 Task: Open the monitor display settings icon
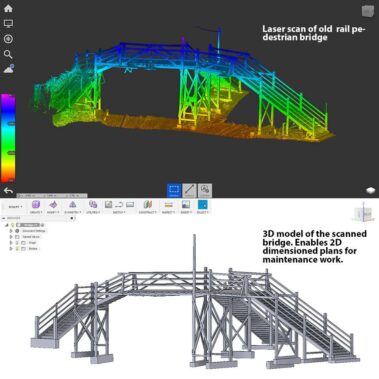(8, 23)
